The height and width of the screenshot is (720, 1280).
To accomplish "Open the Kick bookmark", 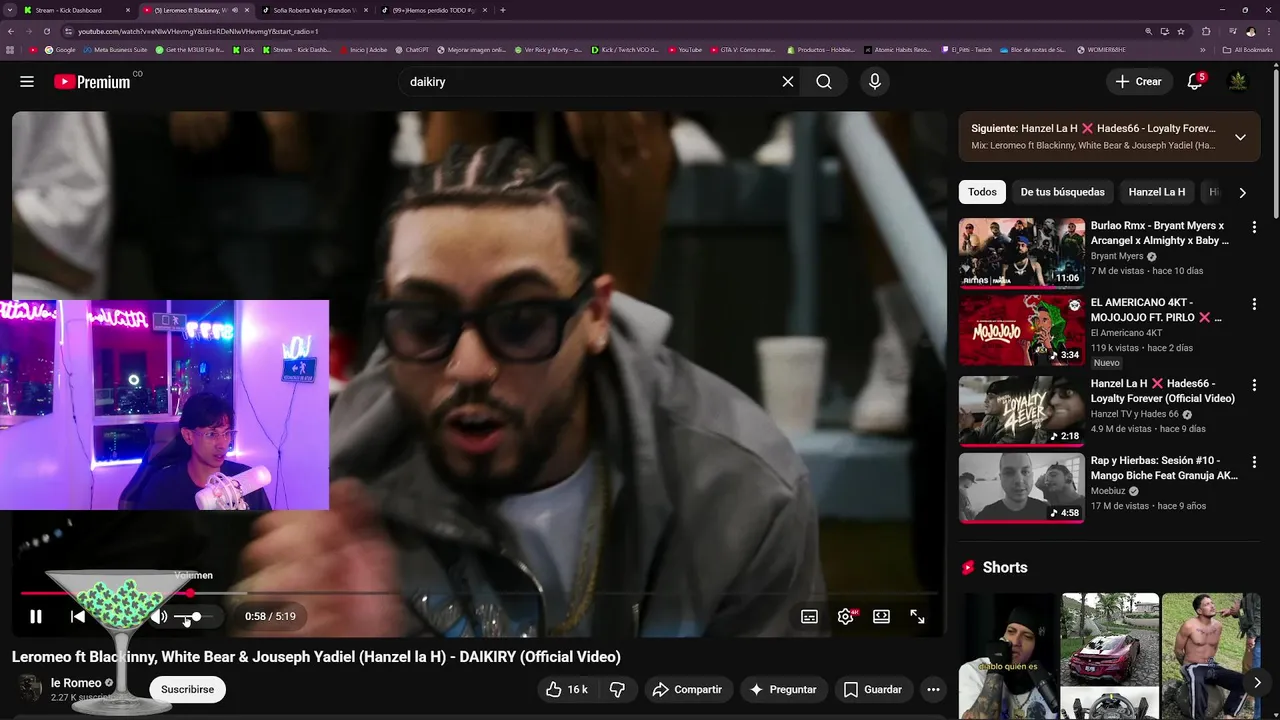I will pos(244,50).
